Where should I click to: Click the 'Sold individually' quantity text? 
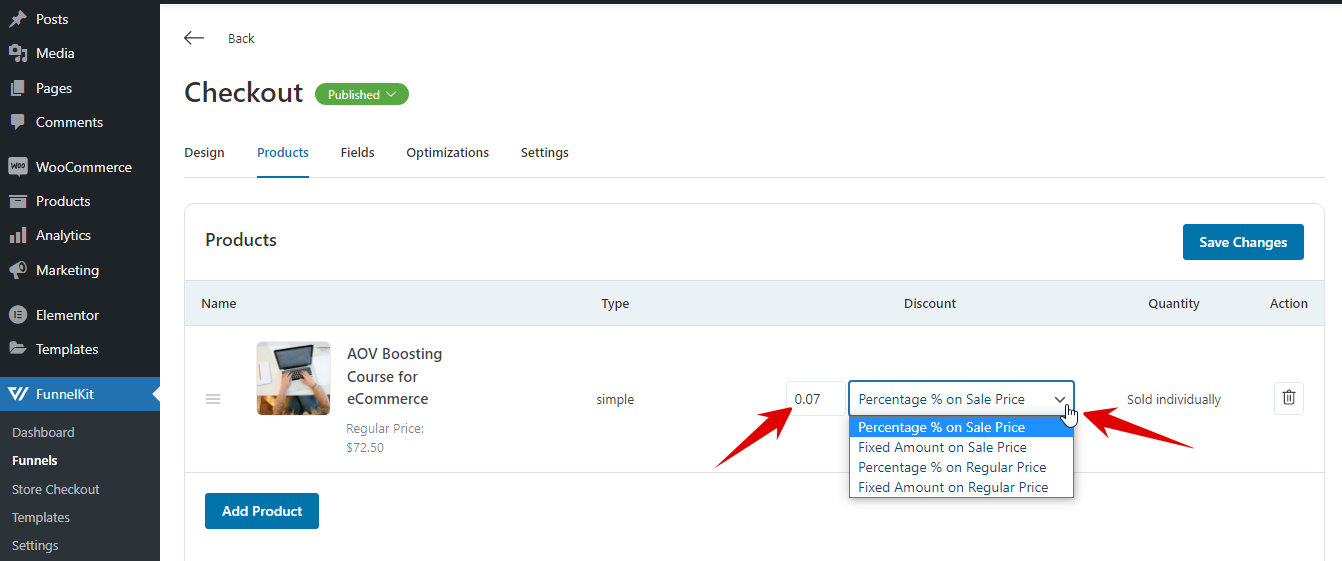pyautogui.click(x=1174, y=399)
